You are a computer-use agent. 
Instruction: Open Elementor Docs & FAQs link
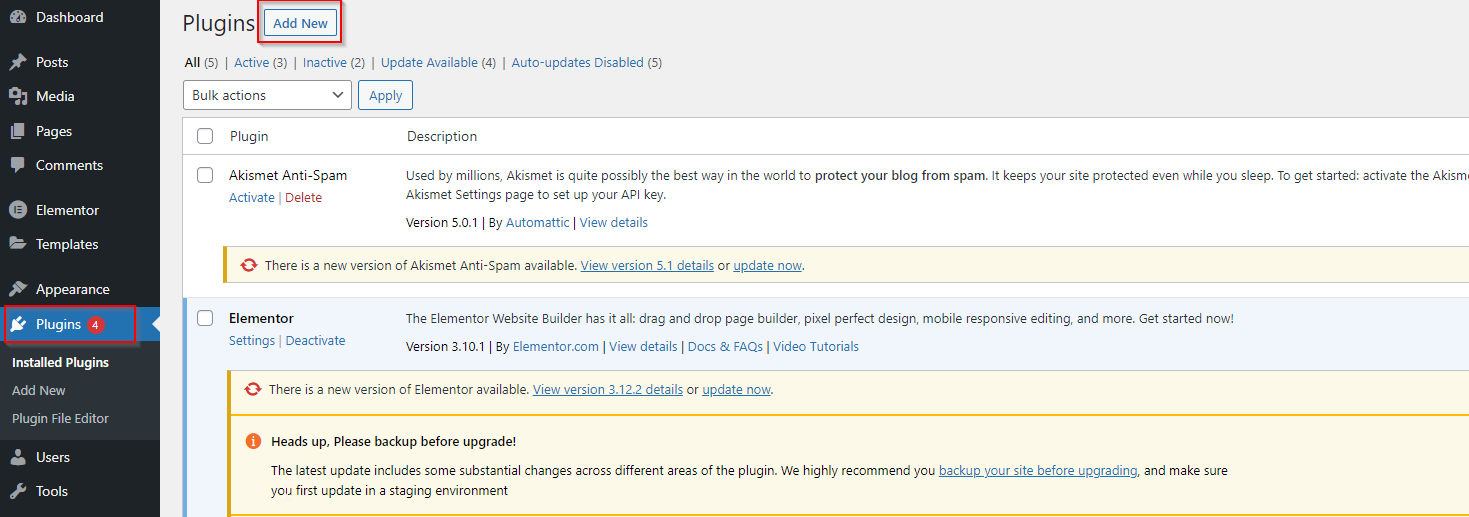pos(725,346)
